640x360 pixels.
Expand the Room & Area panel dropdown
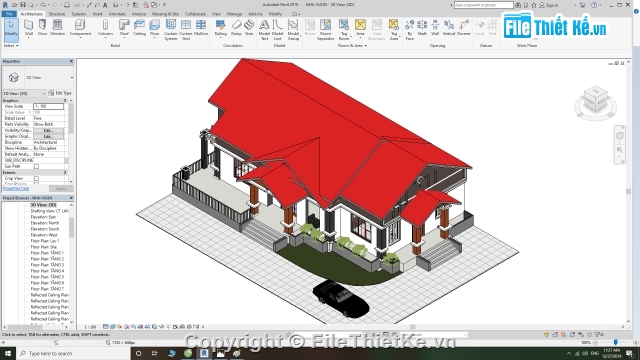pos(353,46)
